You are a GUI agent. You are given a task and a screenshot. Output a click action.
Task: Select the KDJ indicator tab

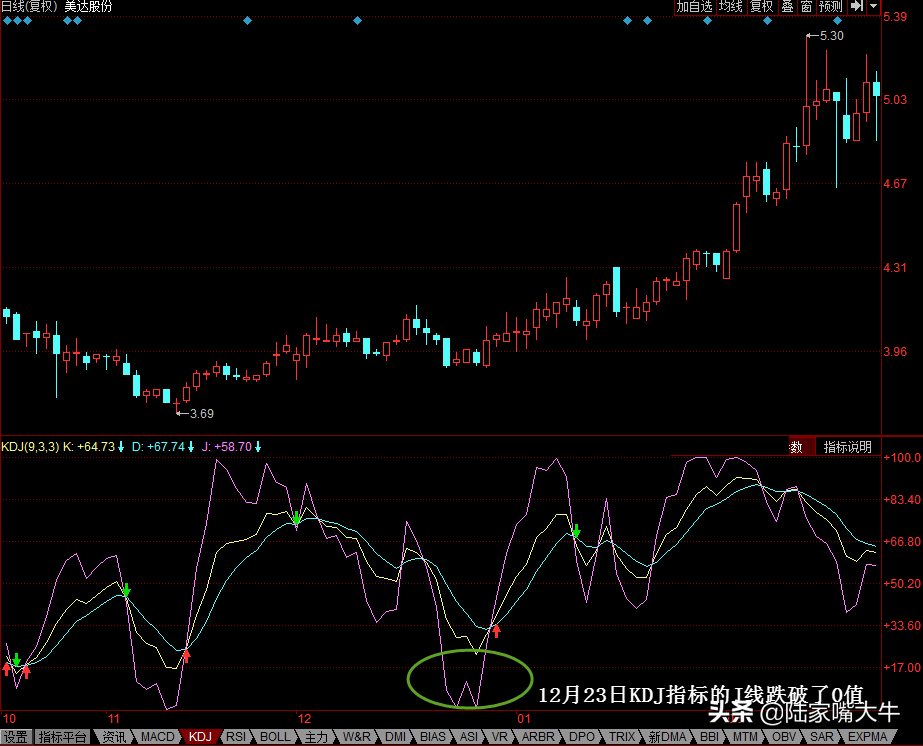click(200, 737)
